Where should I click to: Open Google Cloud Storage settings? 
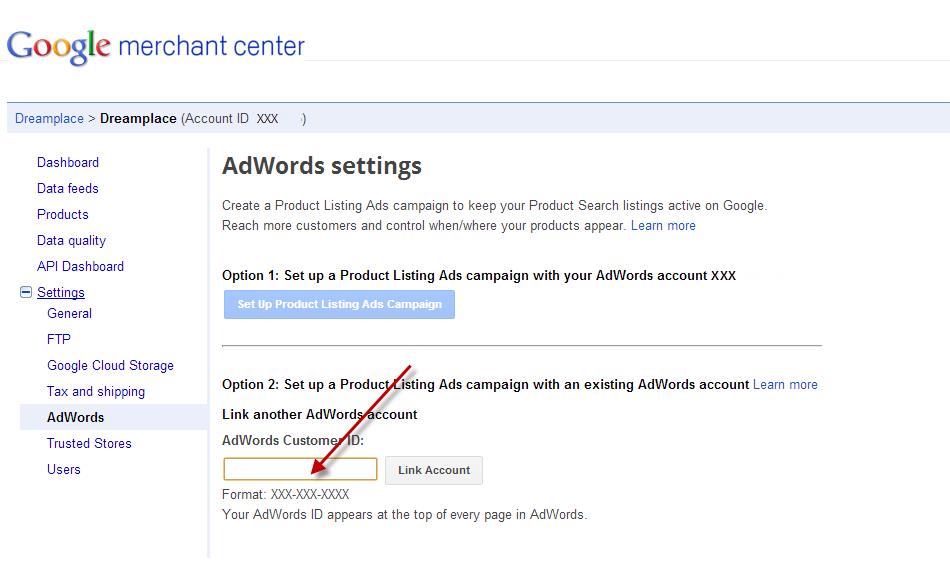pyautogui.click(x=110, y=365)
